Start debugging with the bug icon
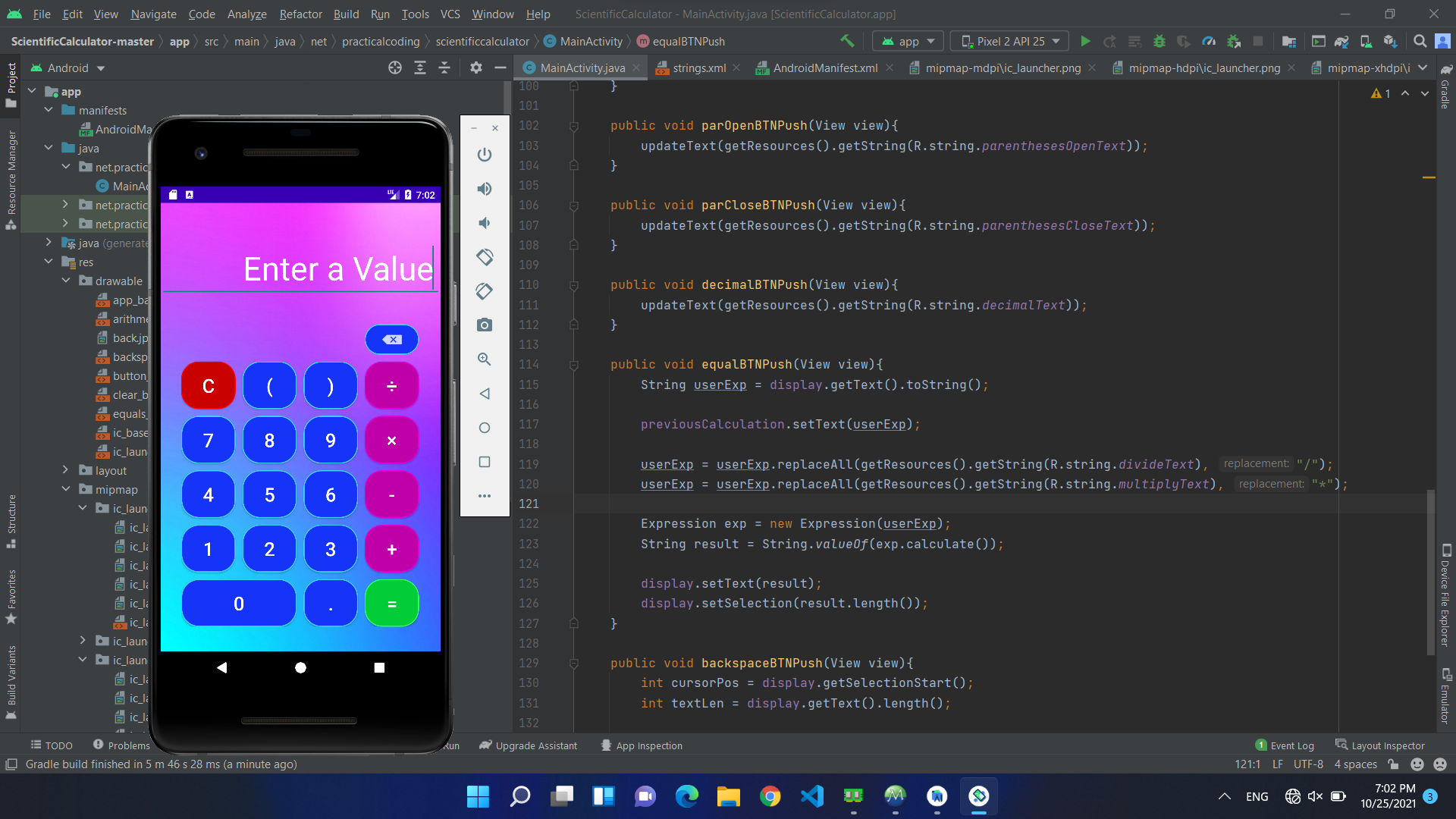Viewport: 1456px width, 819px height. [x=1159, y=41]
